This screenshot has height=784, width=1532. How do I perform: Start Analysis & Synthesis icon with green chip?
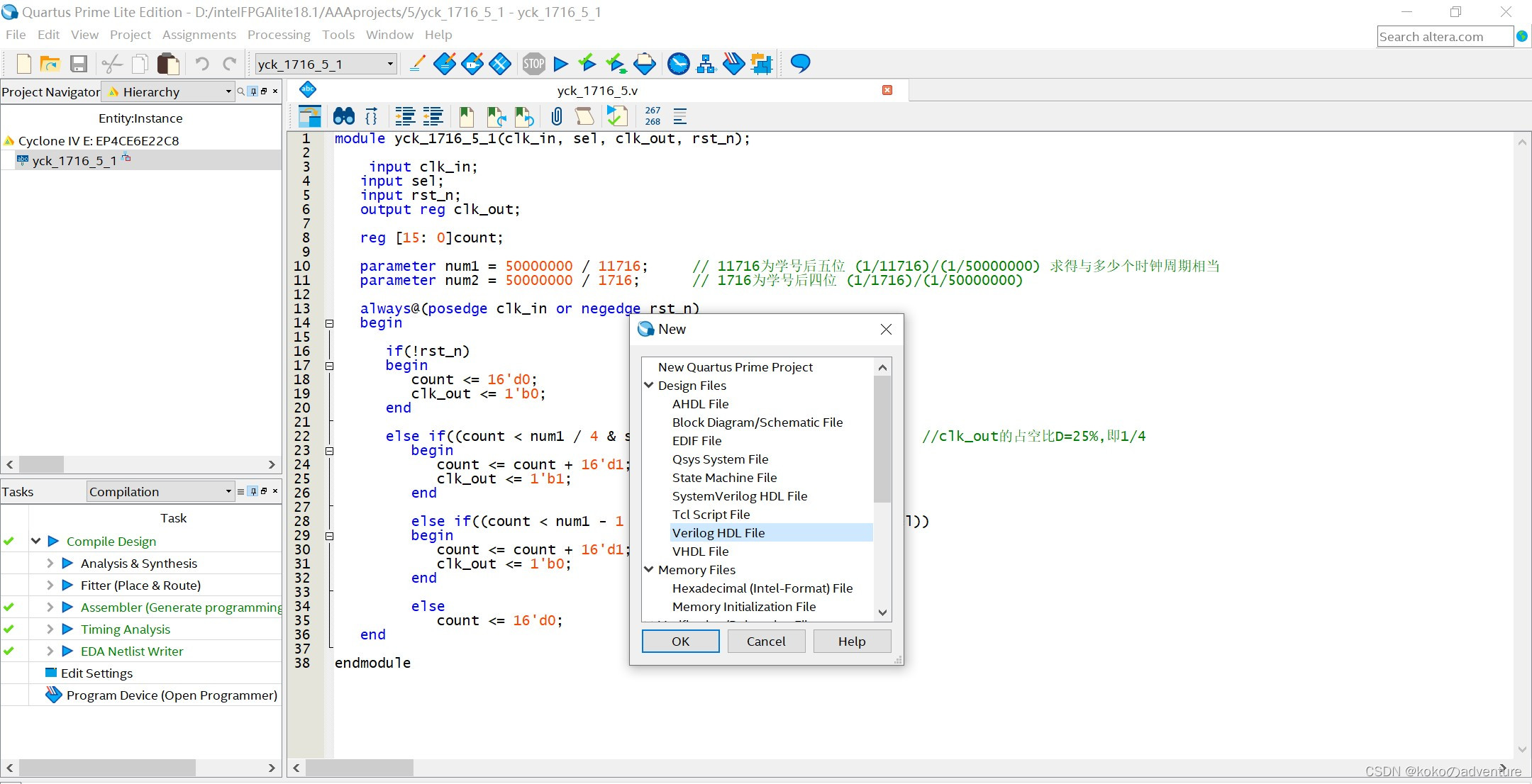point(616,64)
